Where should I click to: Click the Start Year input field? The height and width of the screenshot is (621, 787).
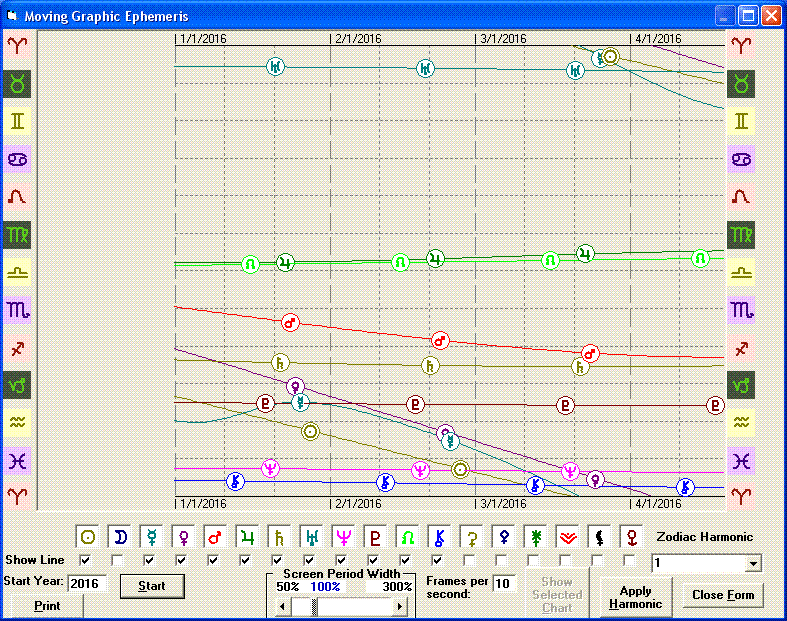tap(87, 583)
